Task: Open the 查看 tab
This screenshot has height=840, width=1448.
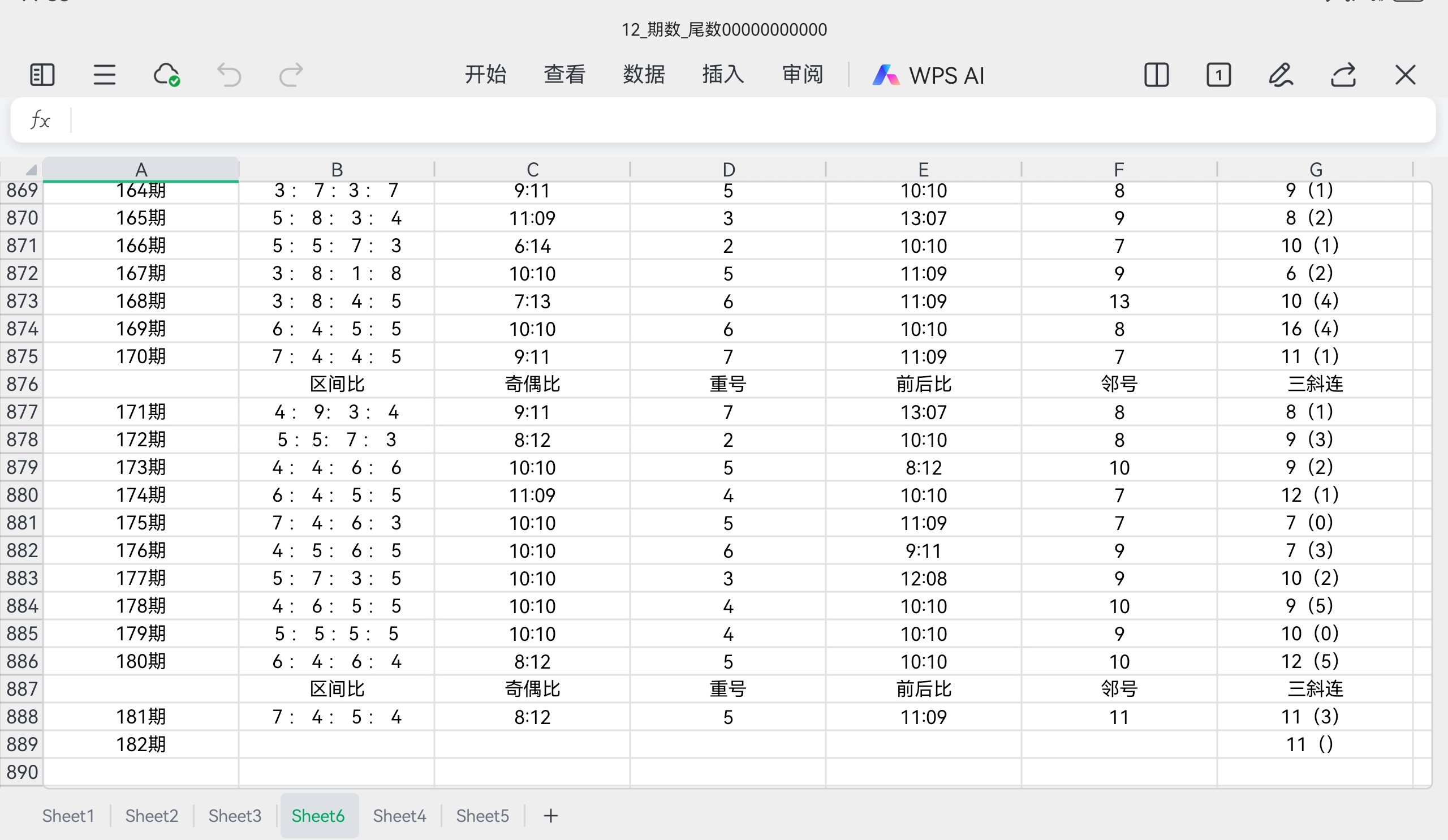Action: [x=565, y=75]
